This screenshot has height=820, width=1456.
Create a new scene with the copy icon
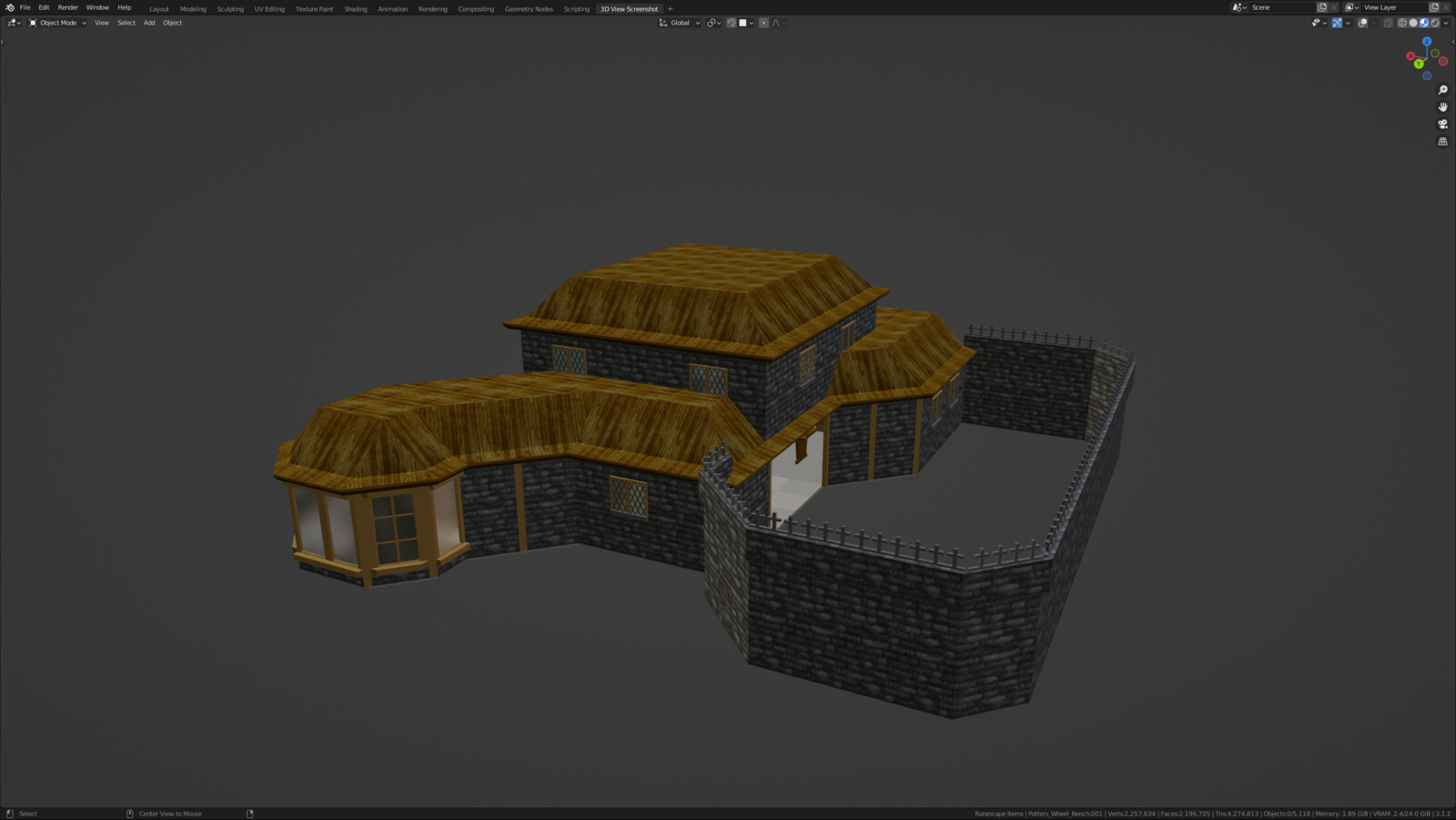pos(1321,7)
